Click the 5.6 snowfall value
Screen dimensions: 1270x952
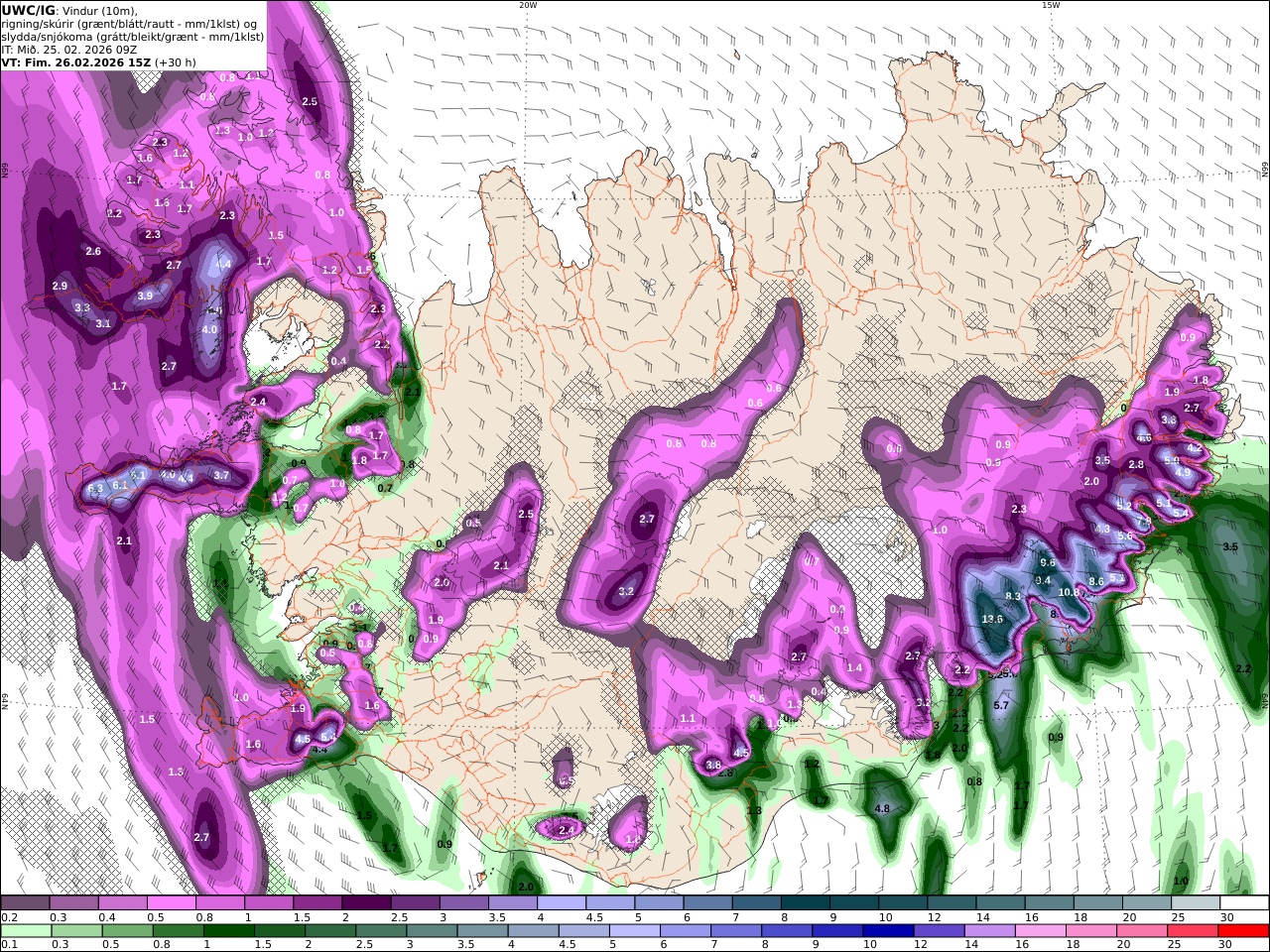click(1125, 535)
